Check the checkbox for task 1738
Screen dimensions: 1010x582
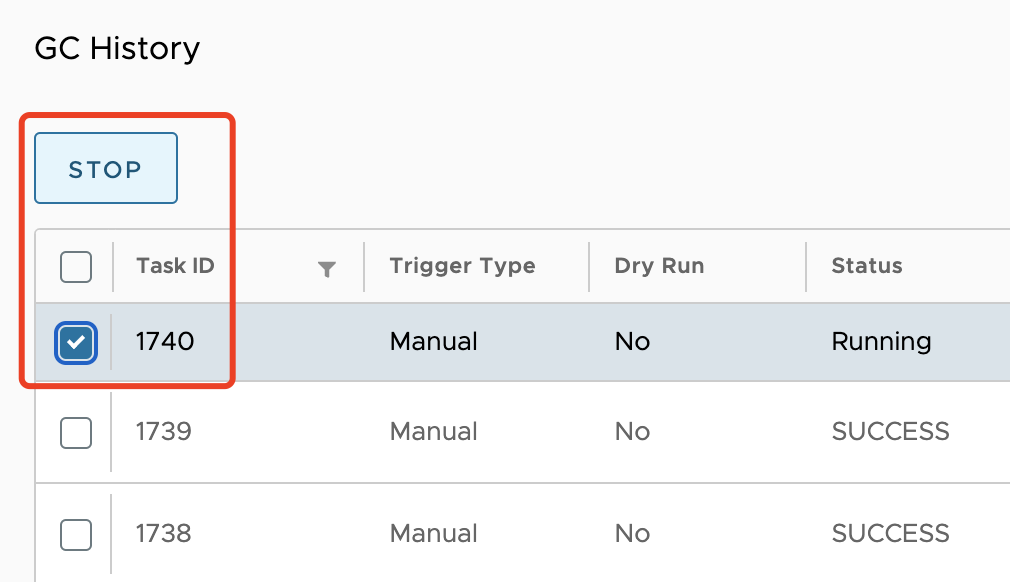click(76, 534)
